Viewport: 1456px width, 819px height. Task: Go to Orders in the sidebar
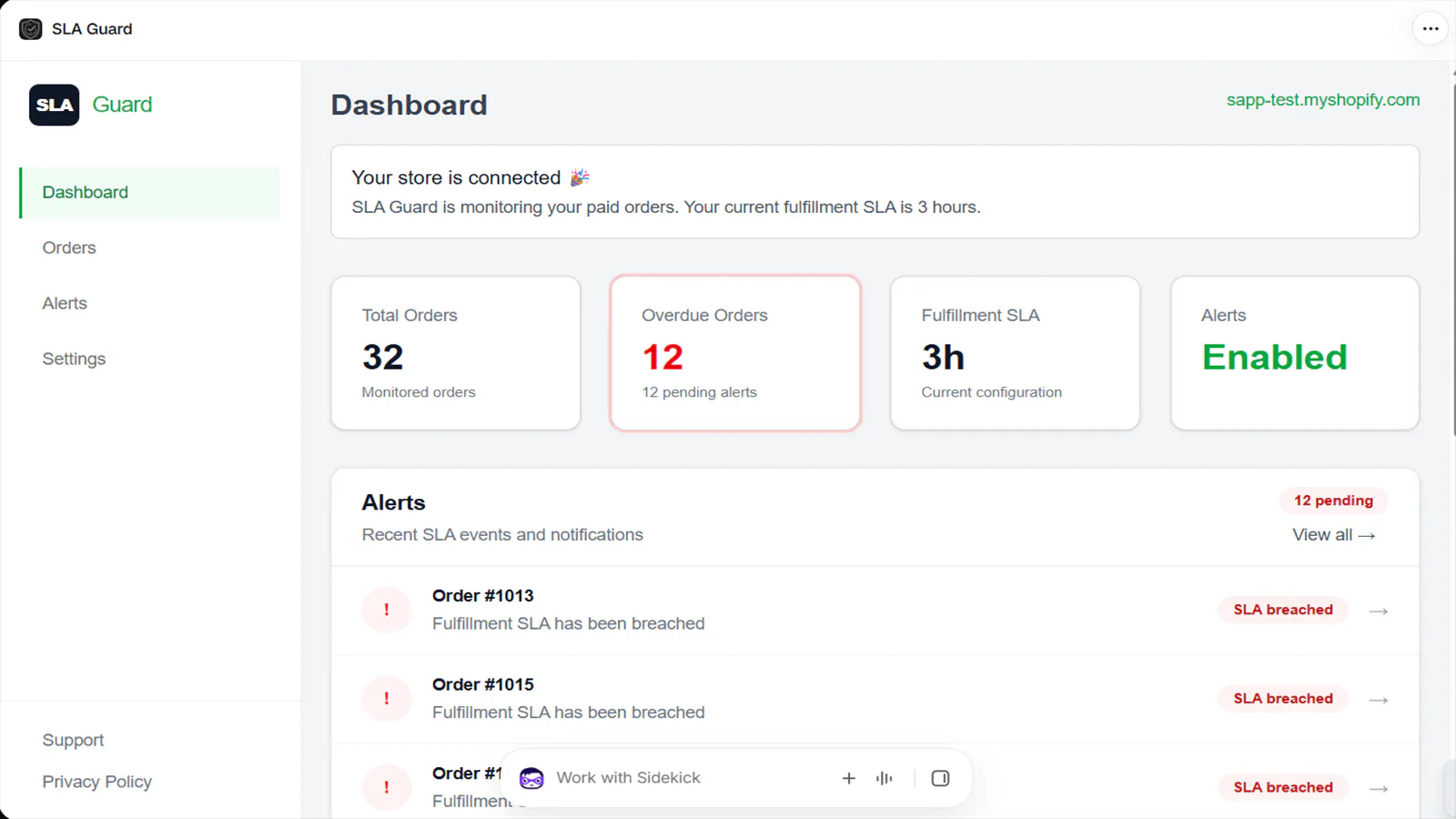point(69,248)
